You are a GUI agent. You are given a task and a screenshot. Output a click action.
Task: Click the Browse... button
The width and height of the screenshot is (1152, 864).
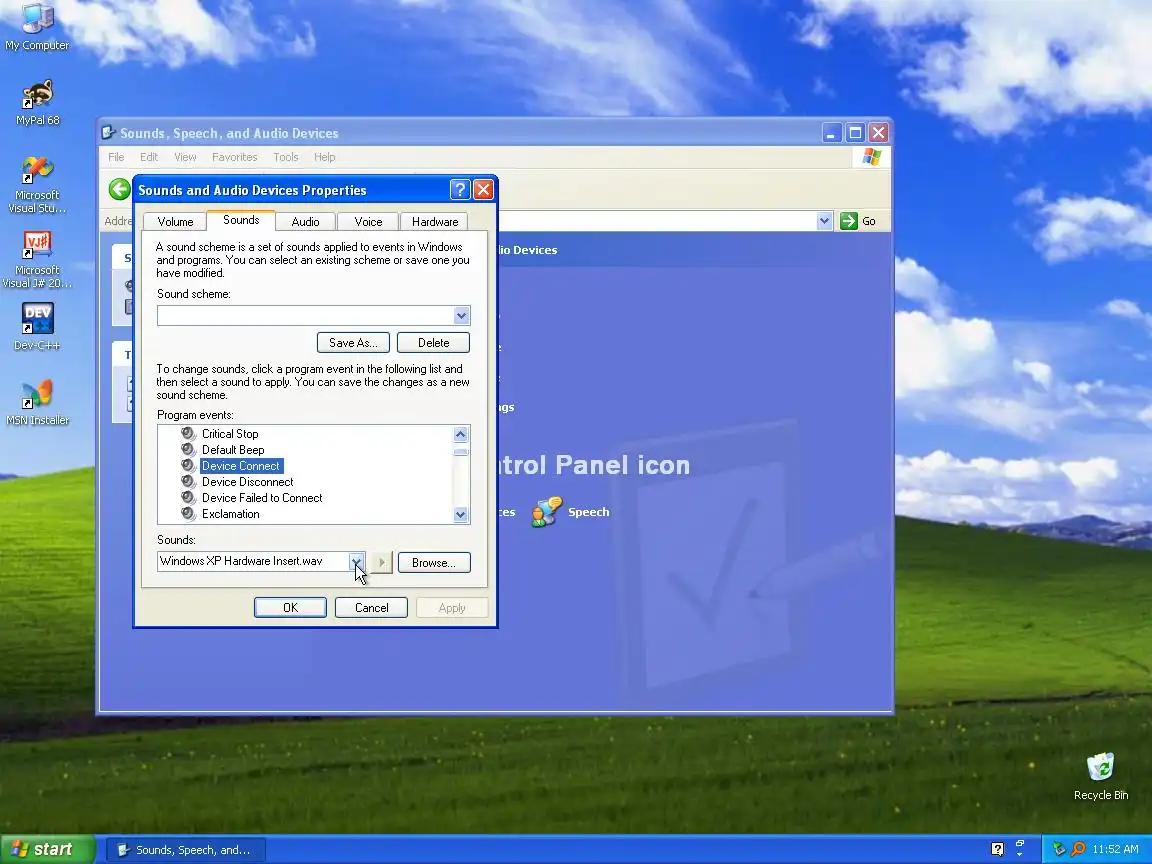coord(434,563)
